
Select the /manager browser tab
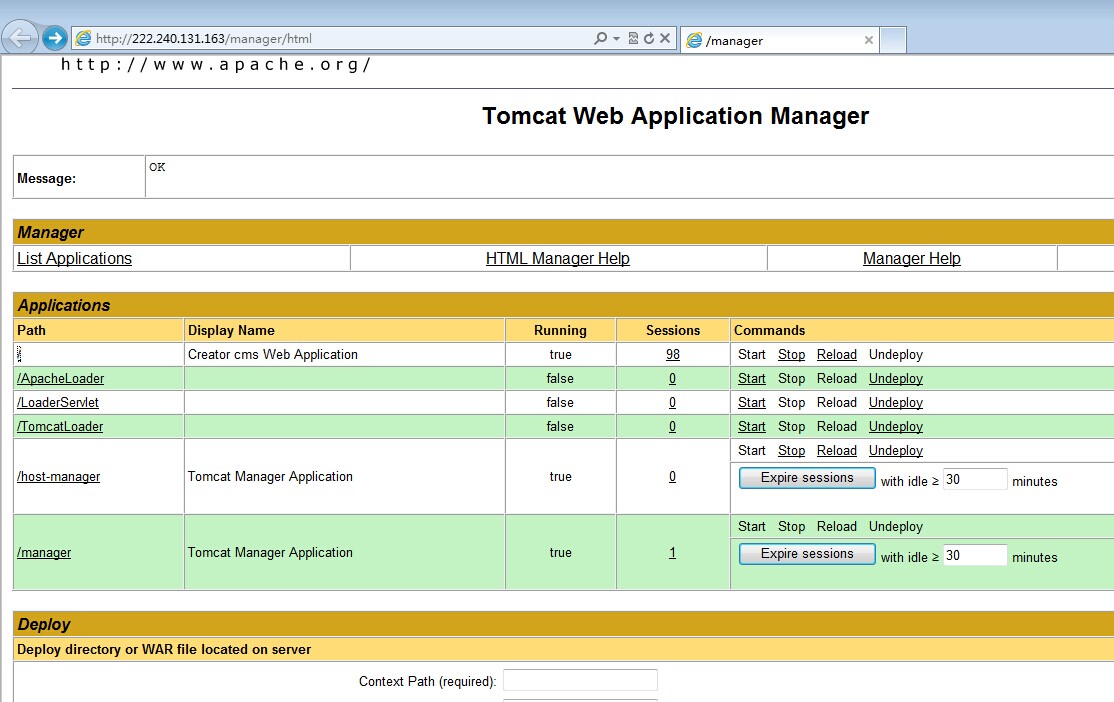tap(779, 40)
